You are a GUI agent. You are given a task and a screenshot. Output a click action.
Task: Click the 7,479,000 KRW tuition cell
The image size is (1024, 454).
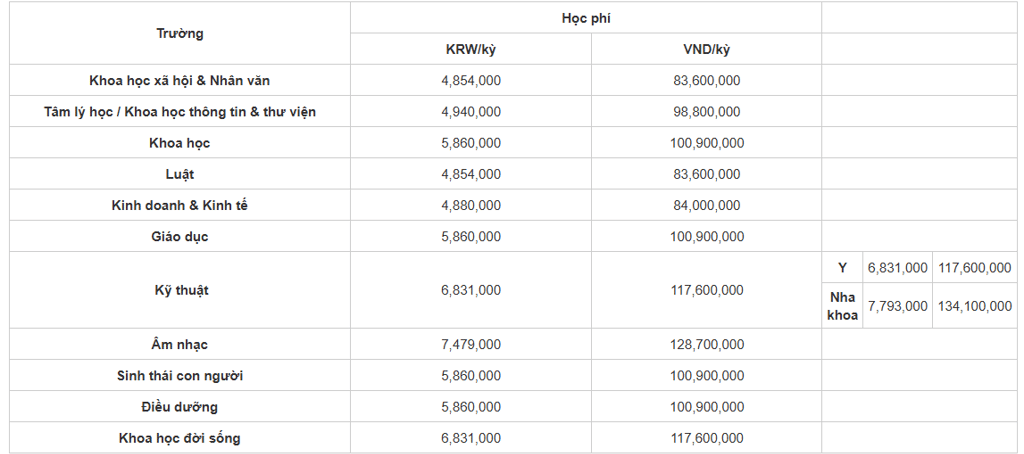pyautogui.click(x=471, y=344)
